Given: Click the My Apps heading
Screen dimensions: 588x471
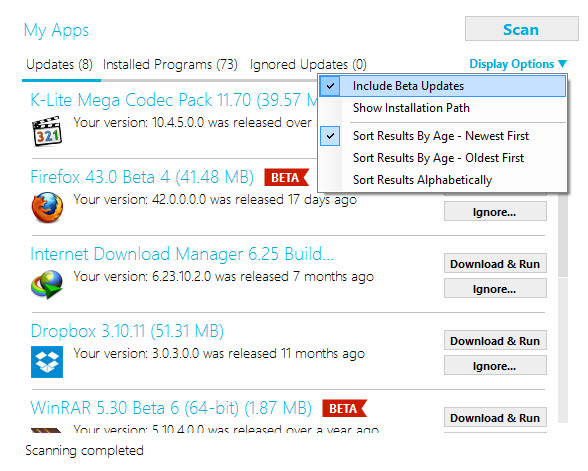Looking at the screenshot, I should (x=56, y=30).
